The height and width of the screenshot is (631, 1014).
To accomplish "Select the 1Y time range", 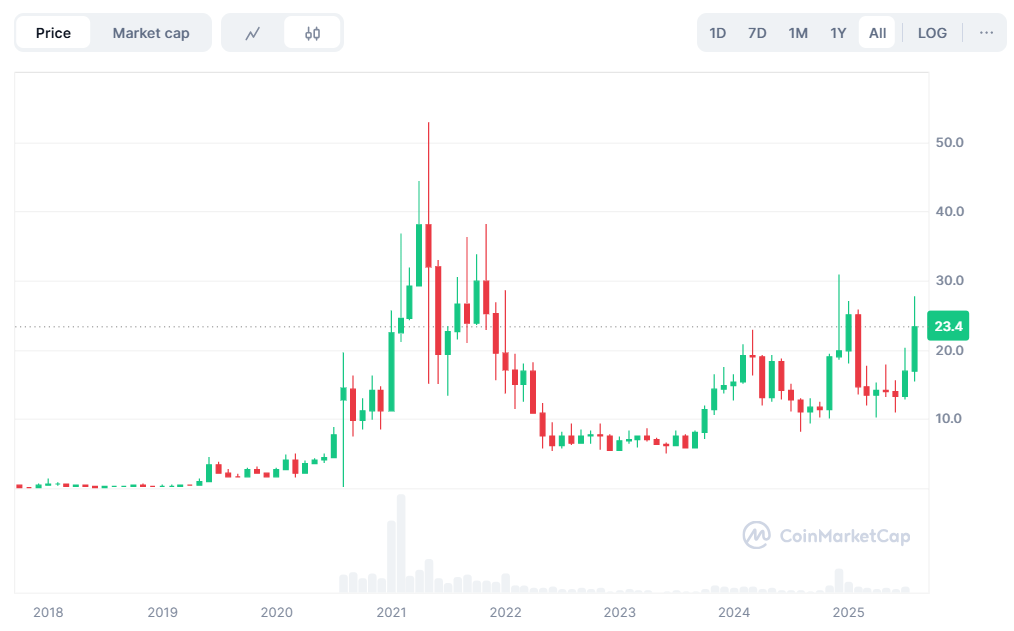I will point(837,32).
